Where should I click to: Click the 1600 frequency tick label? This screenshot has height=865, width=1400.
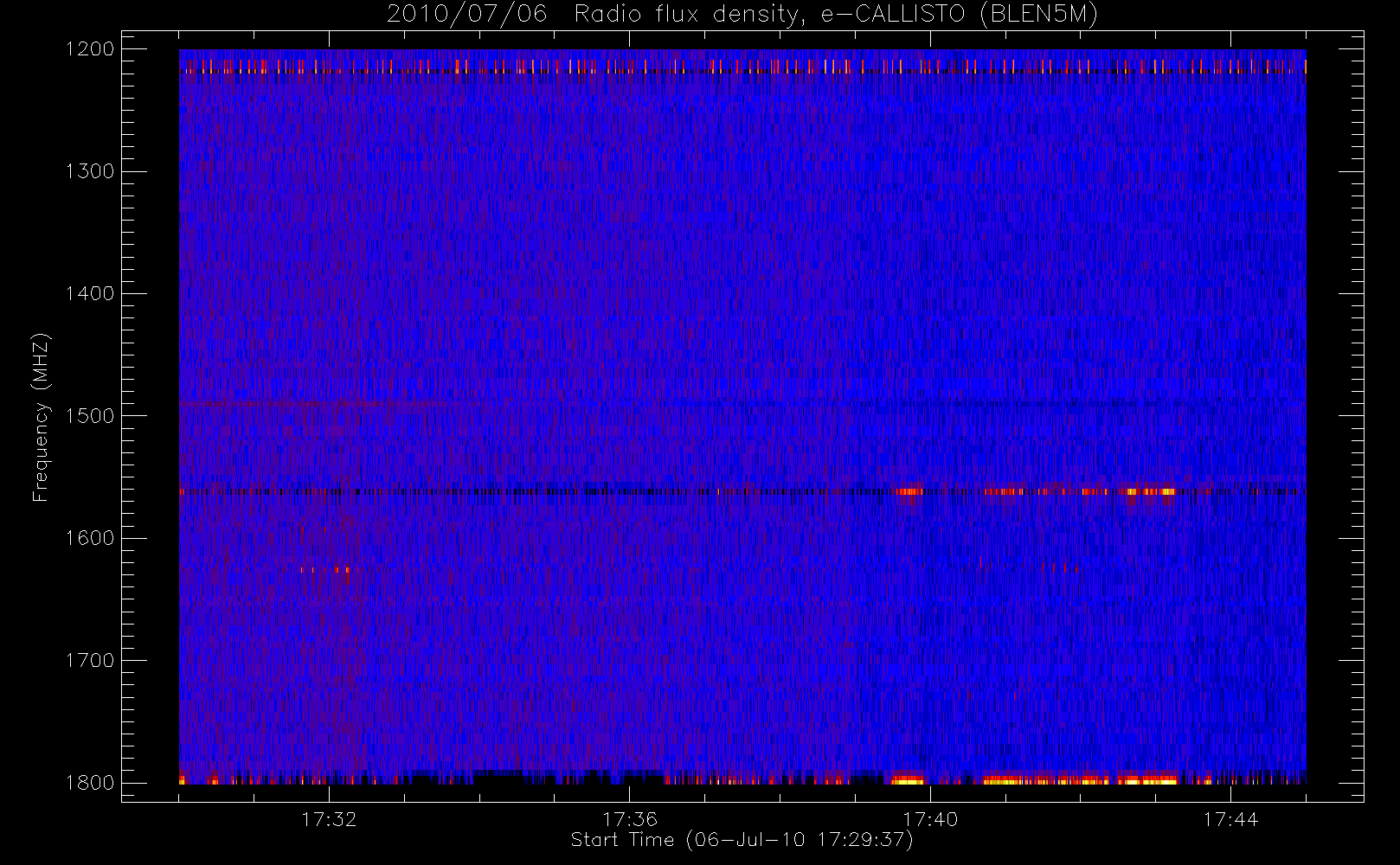point(90,538)
